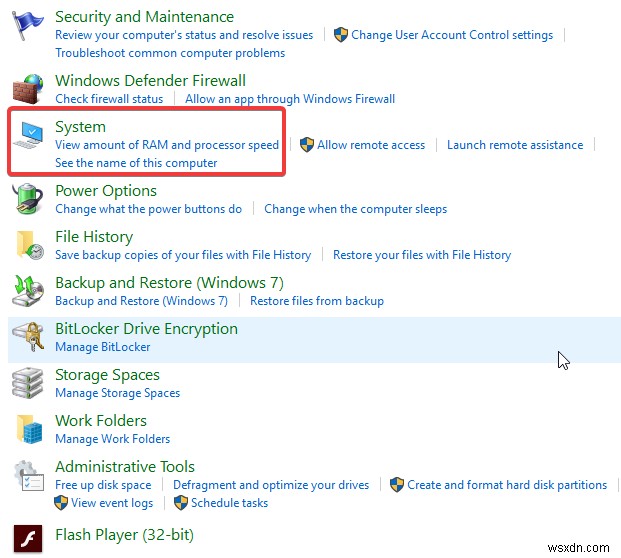Click the Power Options battery icon
The height and width of the screenshot is (558, 621).
click(28, 199)
